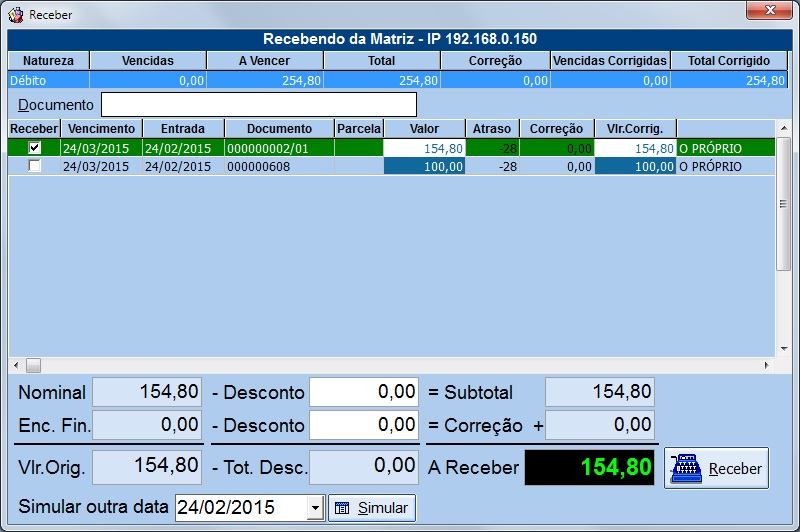The height and width of the screenshot is (532, 800).
Task: Click the Enc. Fin. Desconto input field
Action: click(x=363, y=425)
